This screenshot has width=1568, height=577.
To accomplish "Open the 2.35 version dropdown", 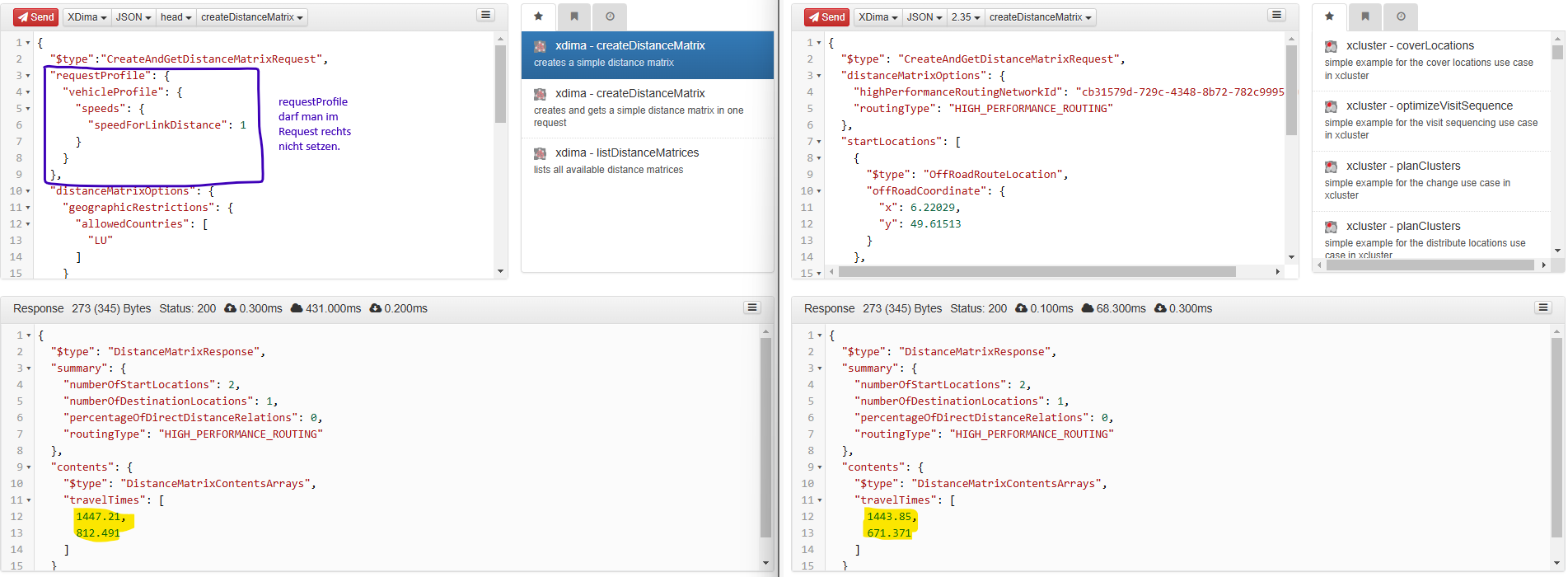I will point(965,17).
